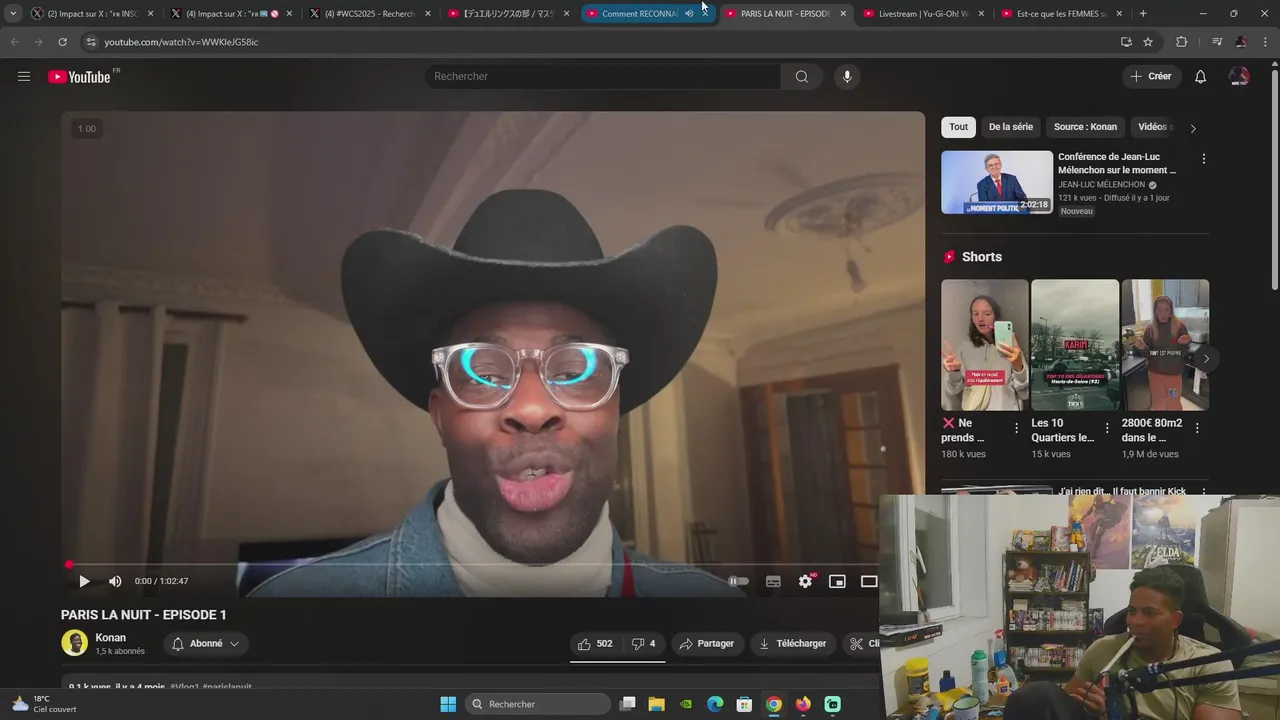Click the search magnifier button
The height and width of the screenshot is (720, 1280).
802,76
